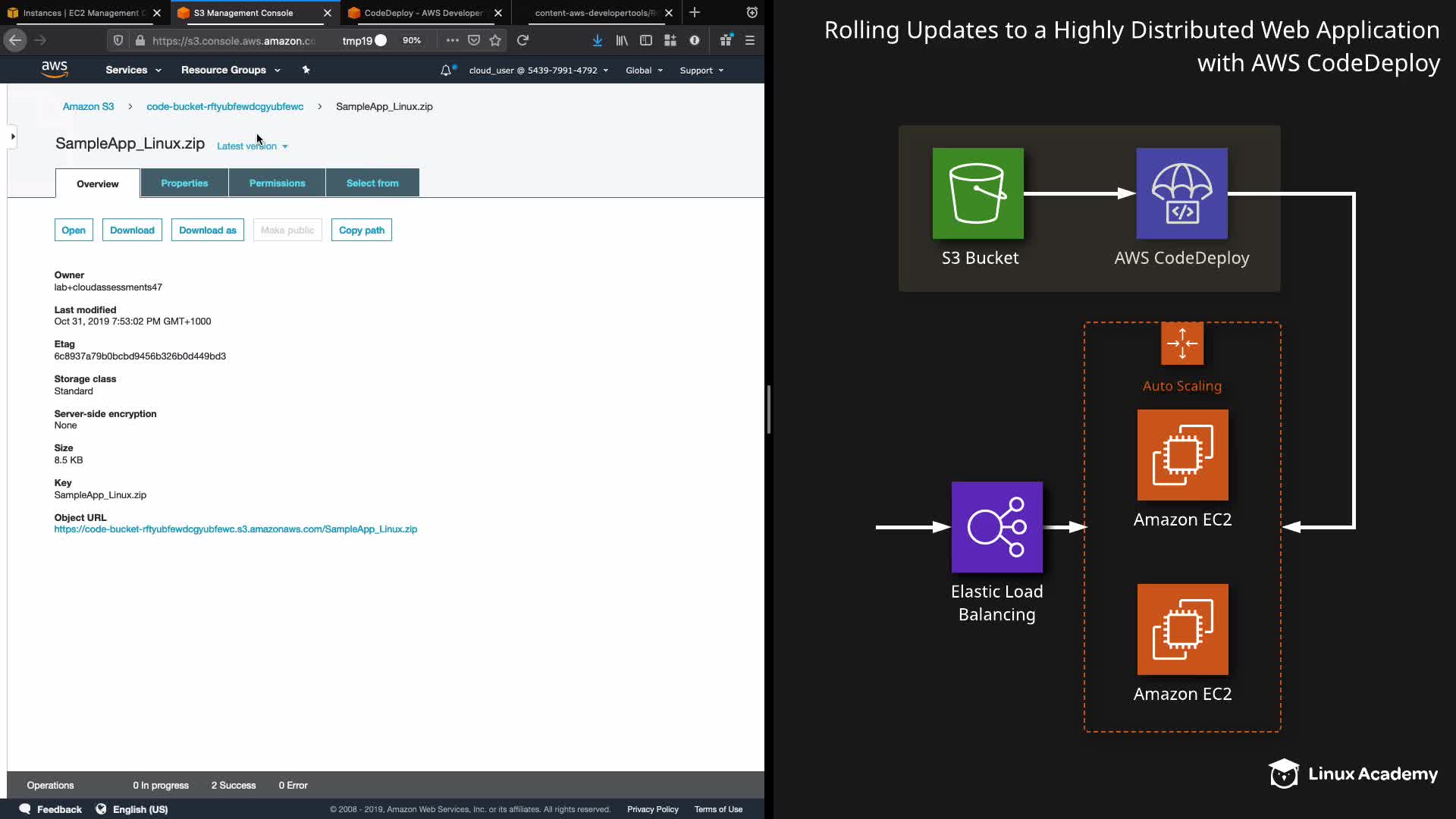Expand the Services dropdown
The height and width of the screenshot is (819, 1456).
pyautogui.click(x=133, y=70)
